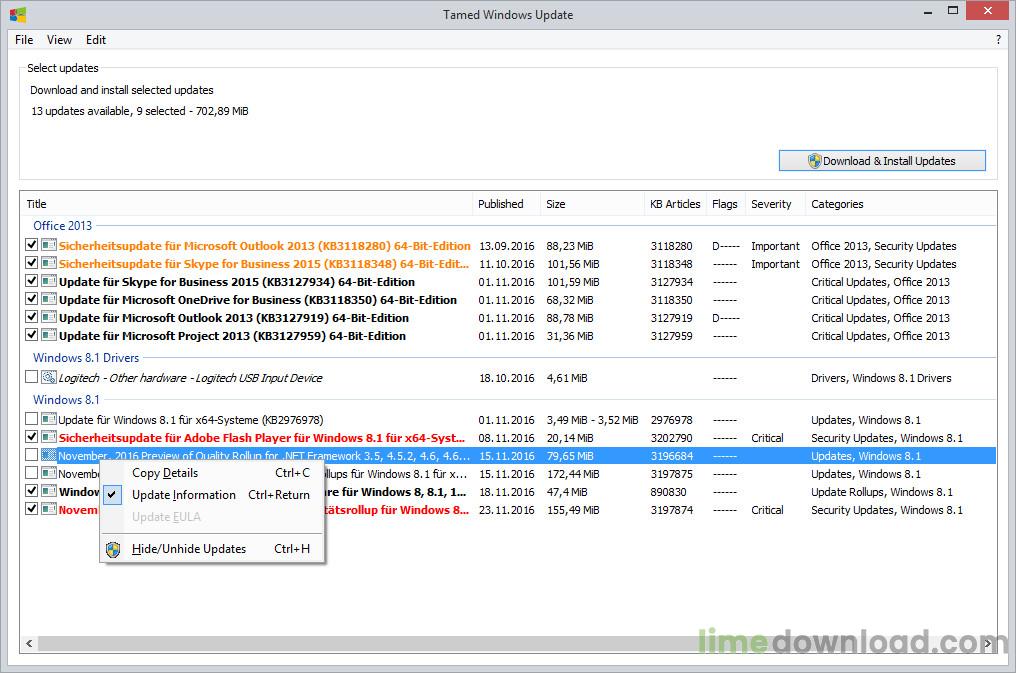The width and height of the screenshot is (1016, 673).
Task: Collapse the Windows 8.1 Drivers group header
Action: click(x=86, y=358)
